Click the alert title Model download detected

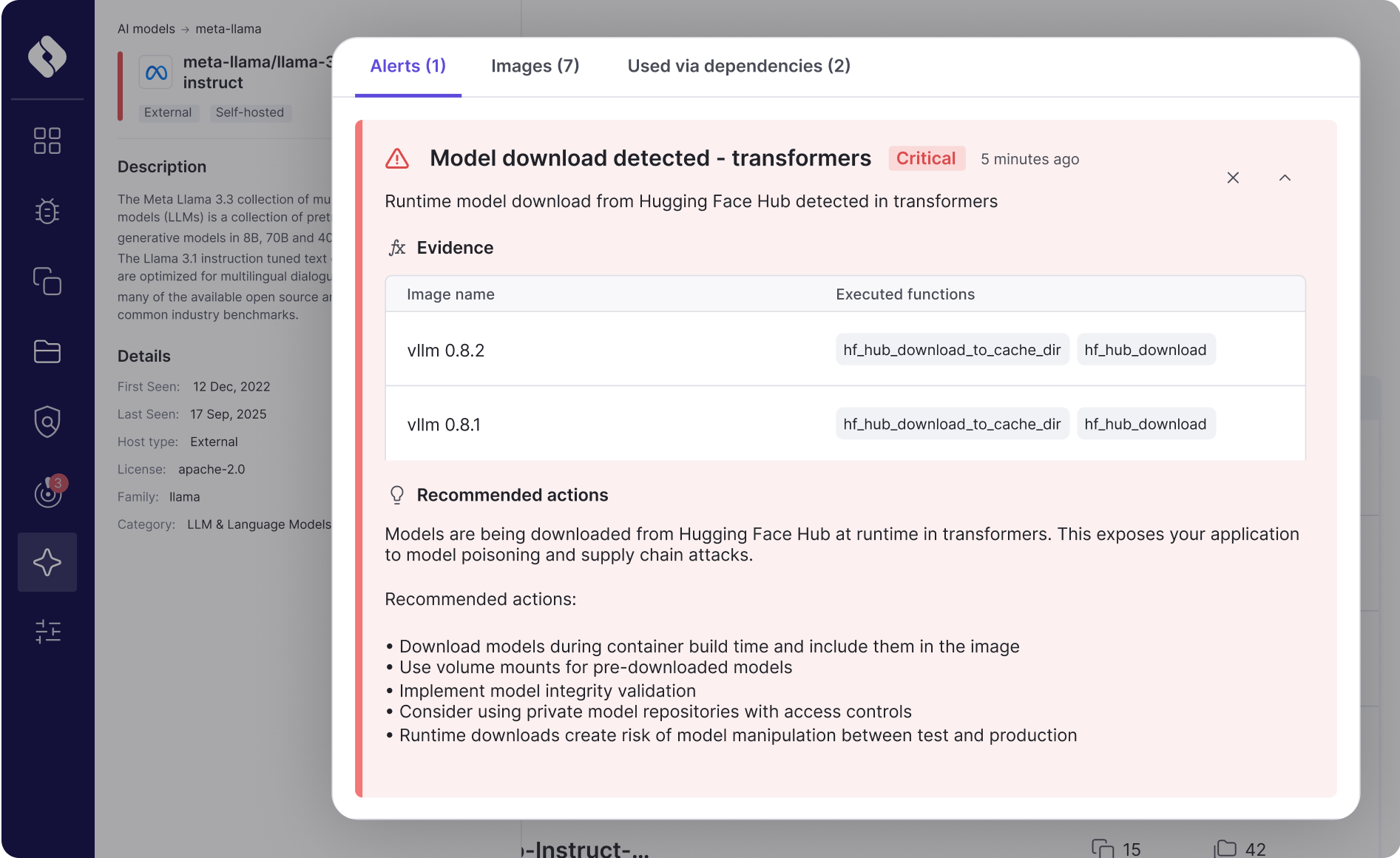[x=650, y=158]
